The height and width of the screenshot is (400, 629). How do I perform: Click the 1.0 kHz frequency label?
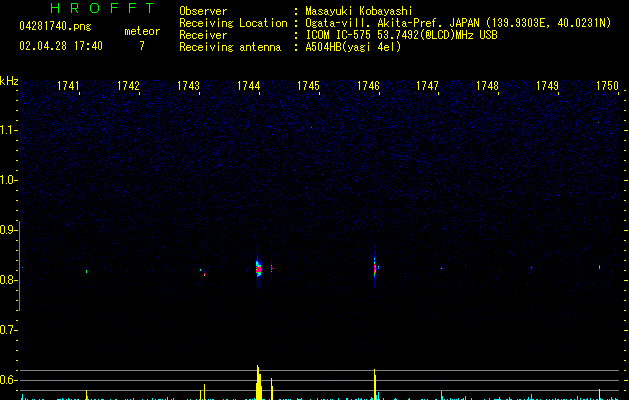pos(8,180)
